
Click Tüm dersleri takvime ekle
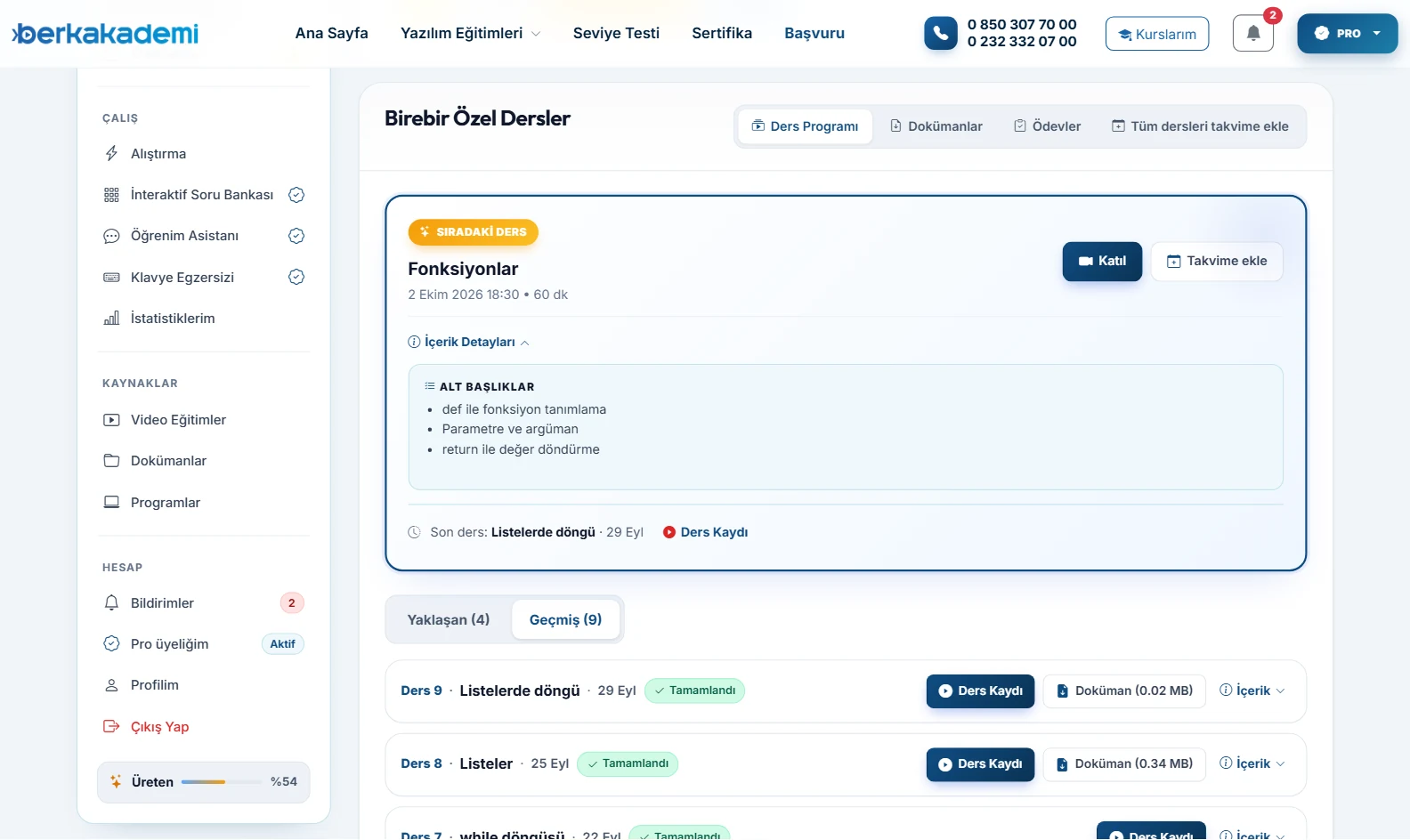click(x=1200, y=126)
